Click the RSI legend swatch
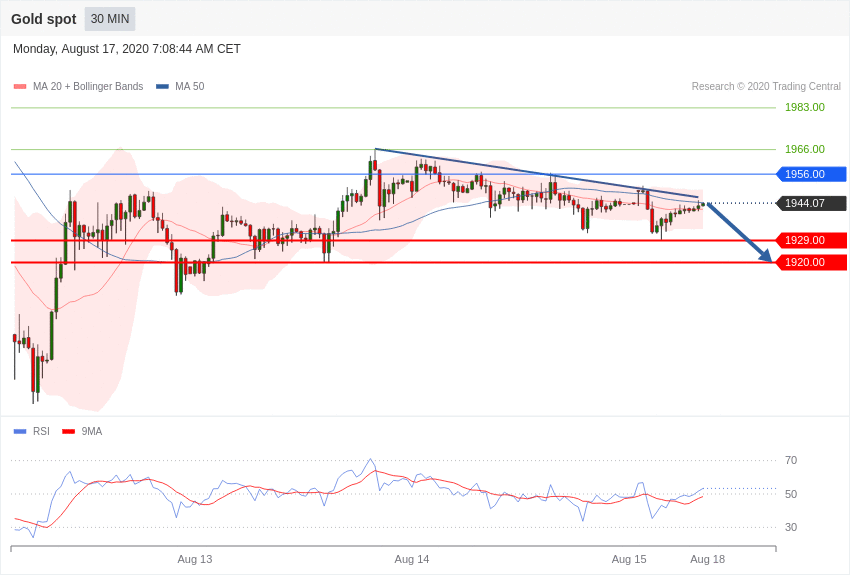Screen dimensions: 850x576 (x=20, y=432)
